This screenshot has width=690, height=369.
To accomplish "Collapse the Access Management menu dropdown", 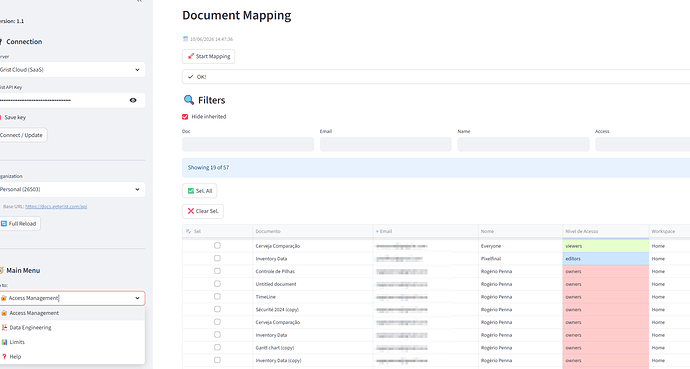I will coord(137,298).
